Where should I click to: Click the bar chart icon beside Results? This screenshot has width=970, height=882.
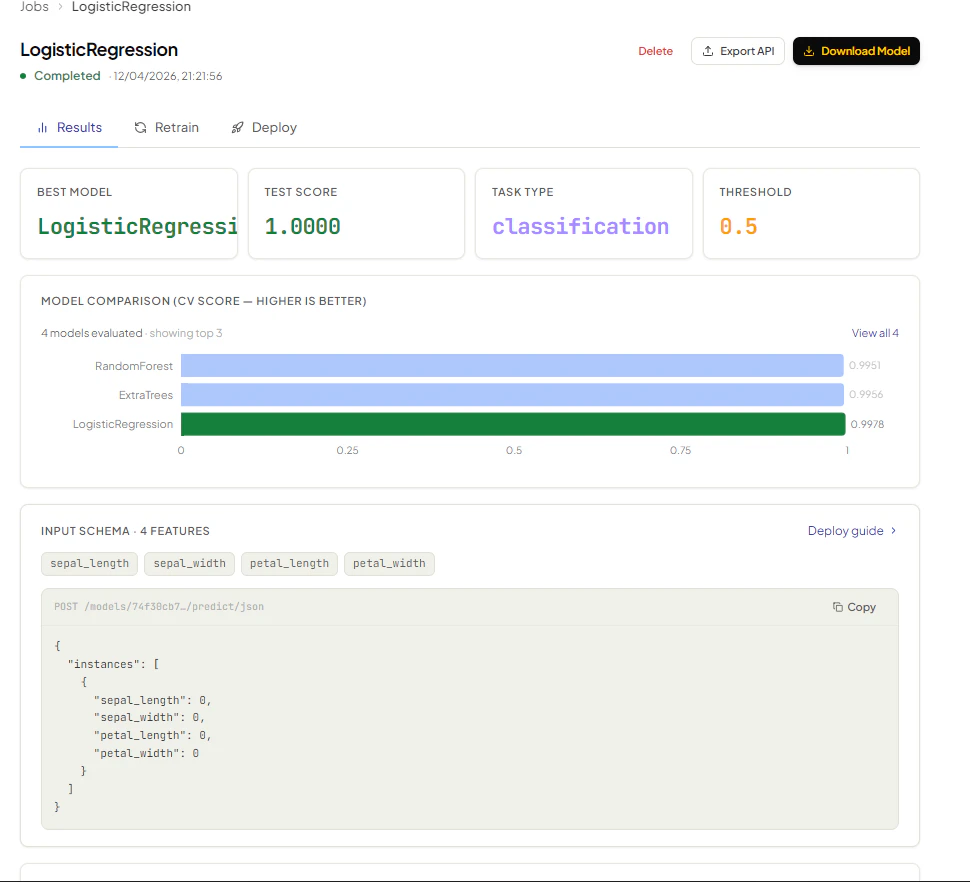42,127
